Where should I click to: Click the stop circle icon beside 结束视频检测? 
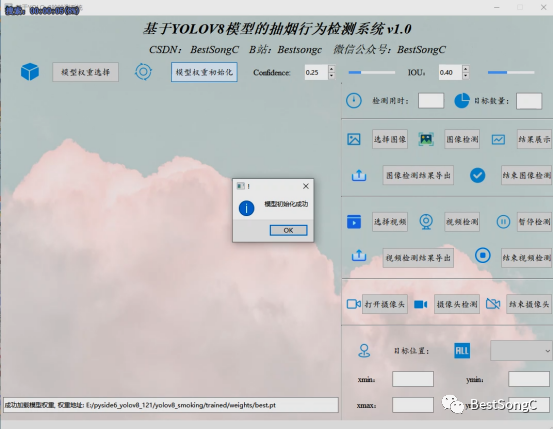point(483,255)
